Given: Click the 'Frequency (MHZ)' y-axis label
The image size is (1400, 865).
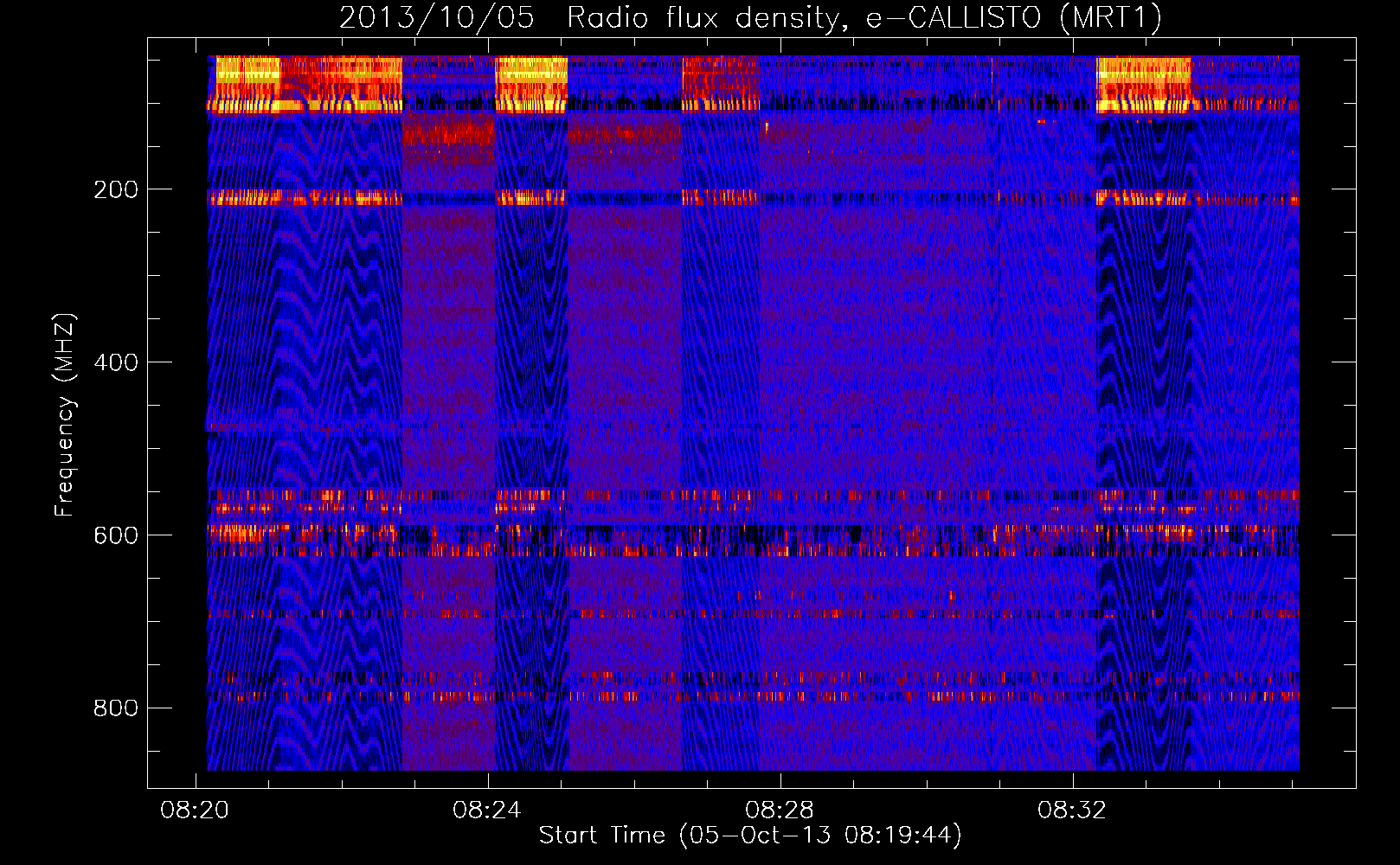Looking at the screenshot, I should point(65,415).
